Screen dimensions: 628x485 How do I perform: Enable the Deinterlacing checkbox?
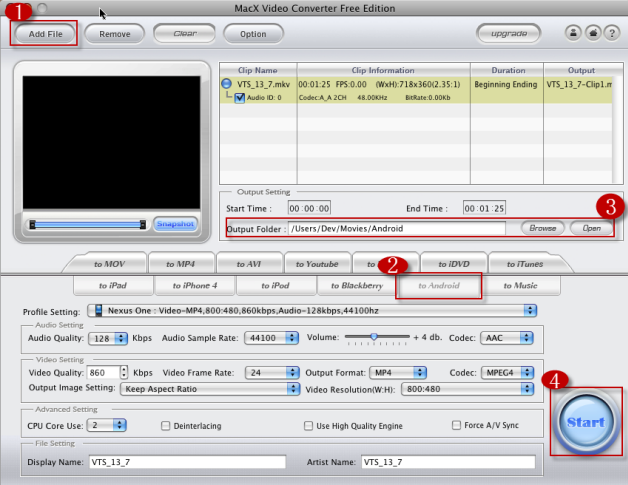(x=165, y=426)
